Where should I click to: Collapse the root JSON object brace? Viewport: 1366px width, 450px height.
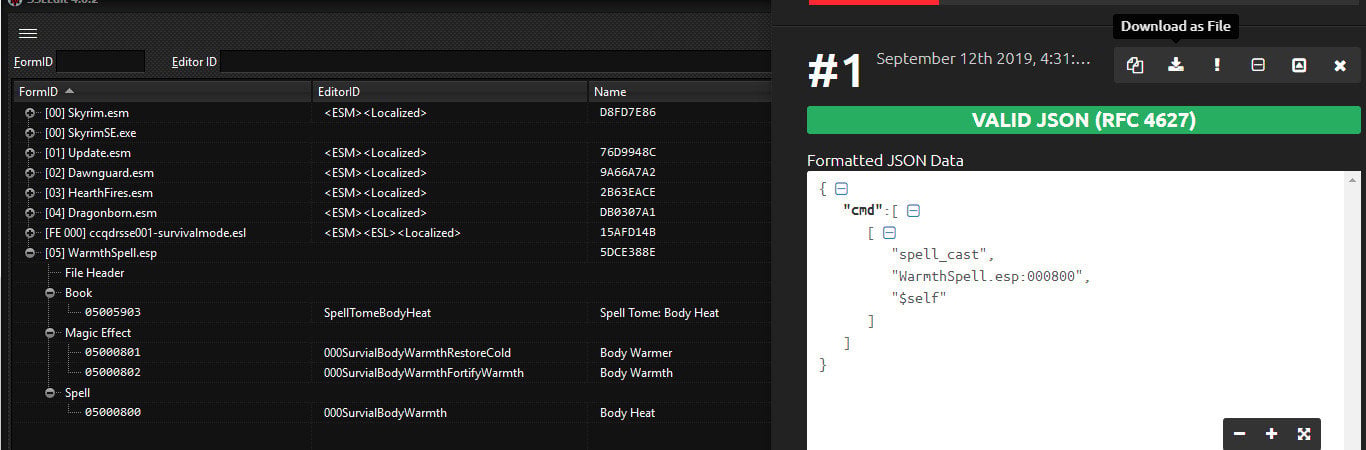tap(841, 188)
